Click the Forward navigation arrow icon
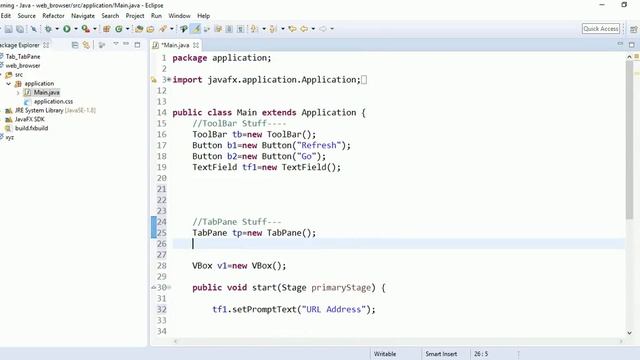 coord(323,29)
